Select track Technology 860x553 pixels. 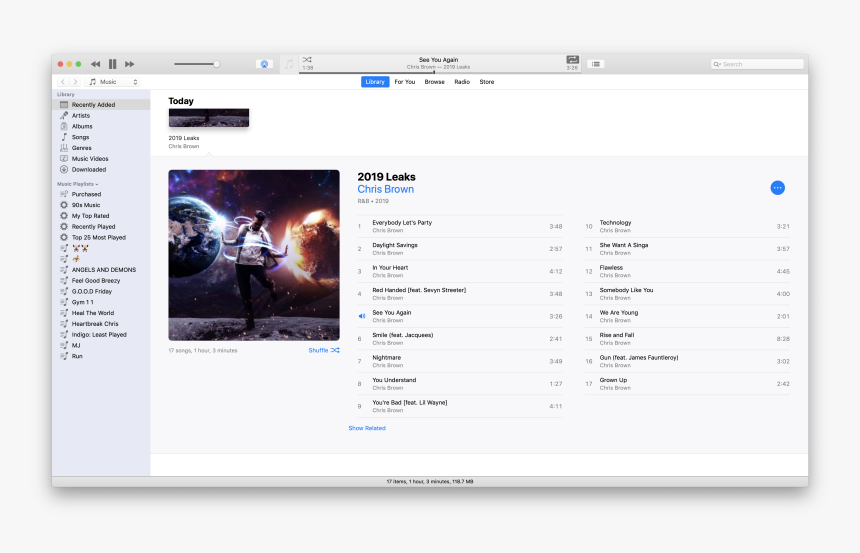point(687,226)
